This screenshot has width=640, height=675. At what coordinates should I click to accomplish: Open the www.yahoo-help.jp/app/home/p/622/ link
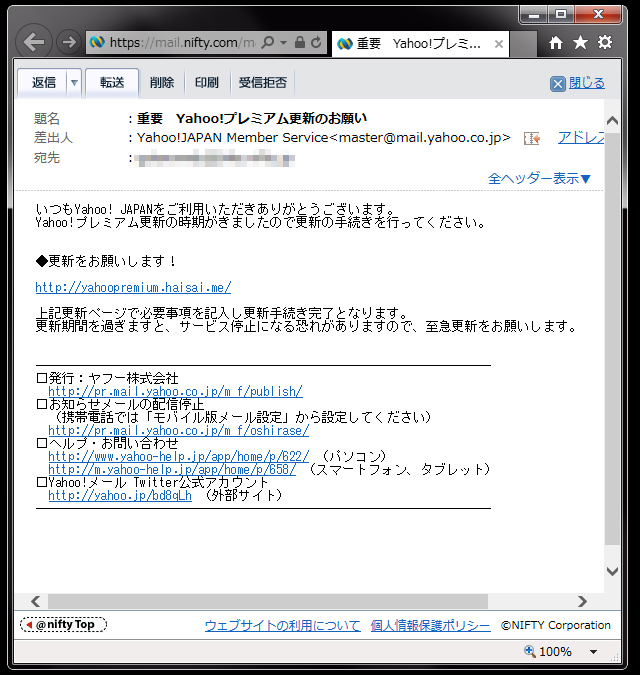point(178,456)
